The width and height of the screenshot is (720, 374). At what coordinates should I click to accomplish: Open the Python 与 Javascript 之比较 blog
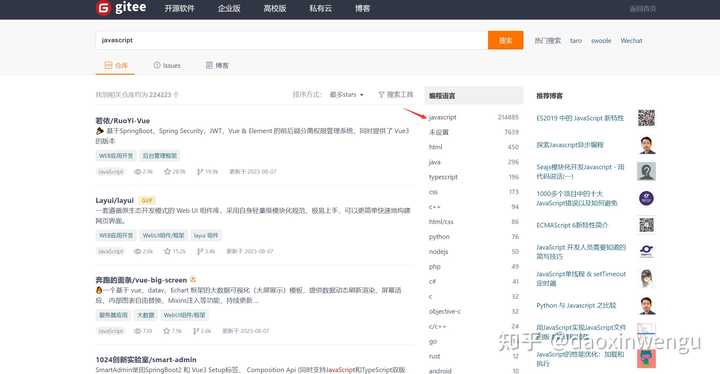(x=576, y=306)
